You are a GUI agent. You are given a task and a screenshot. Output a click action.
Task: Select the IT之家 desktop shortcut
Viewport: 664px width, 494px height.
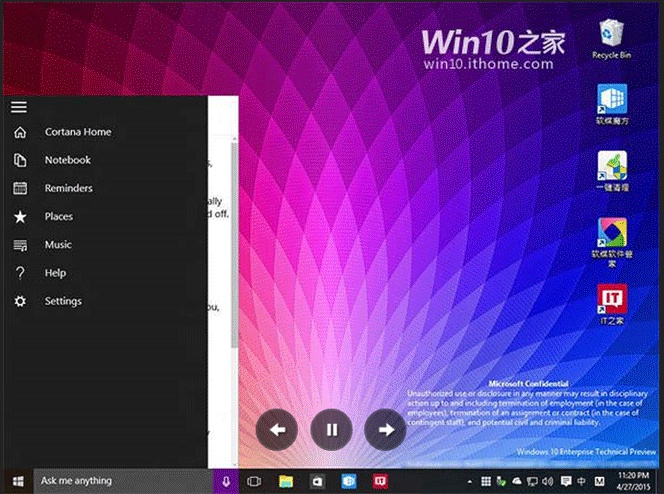612,304
